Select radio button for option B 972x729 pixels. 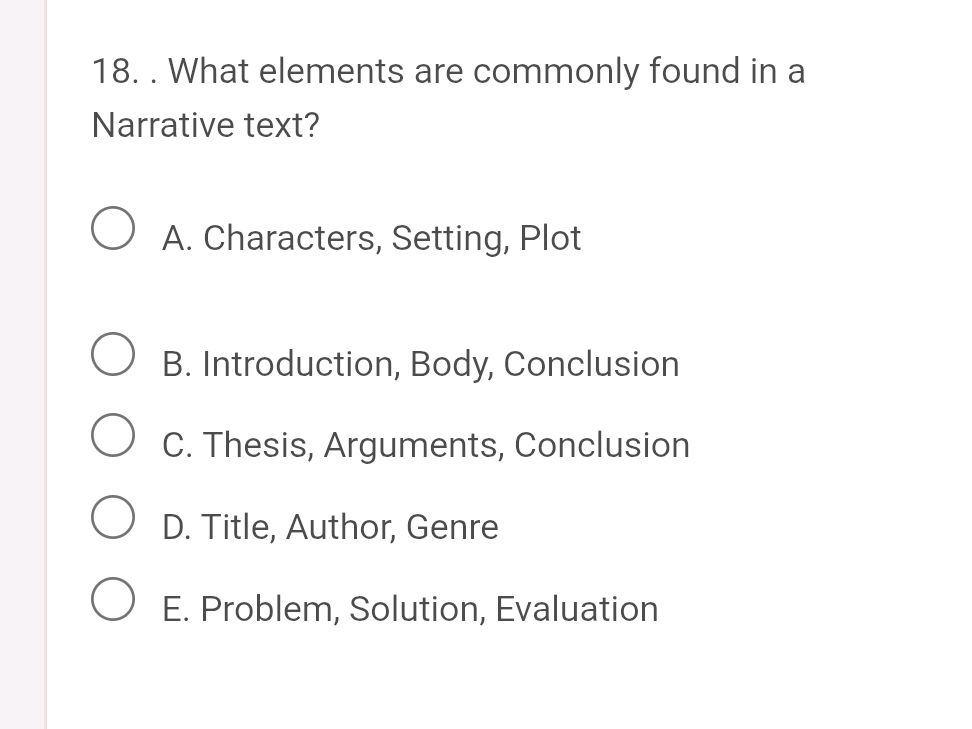point(112,353)
